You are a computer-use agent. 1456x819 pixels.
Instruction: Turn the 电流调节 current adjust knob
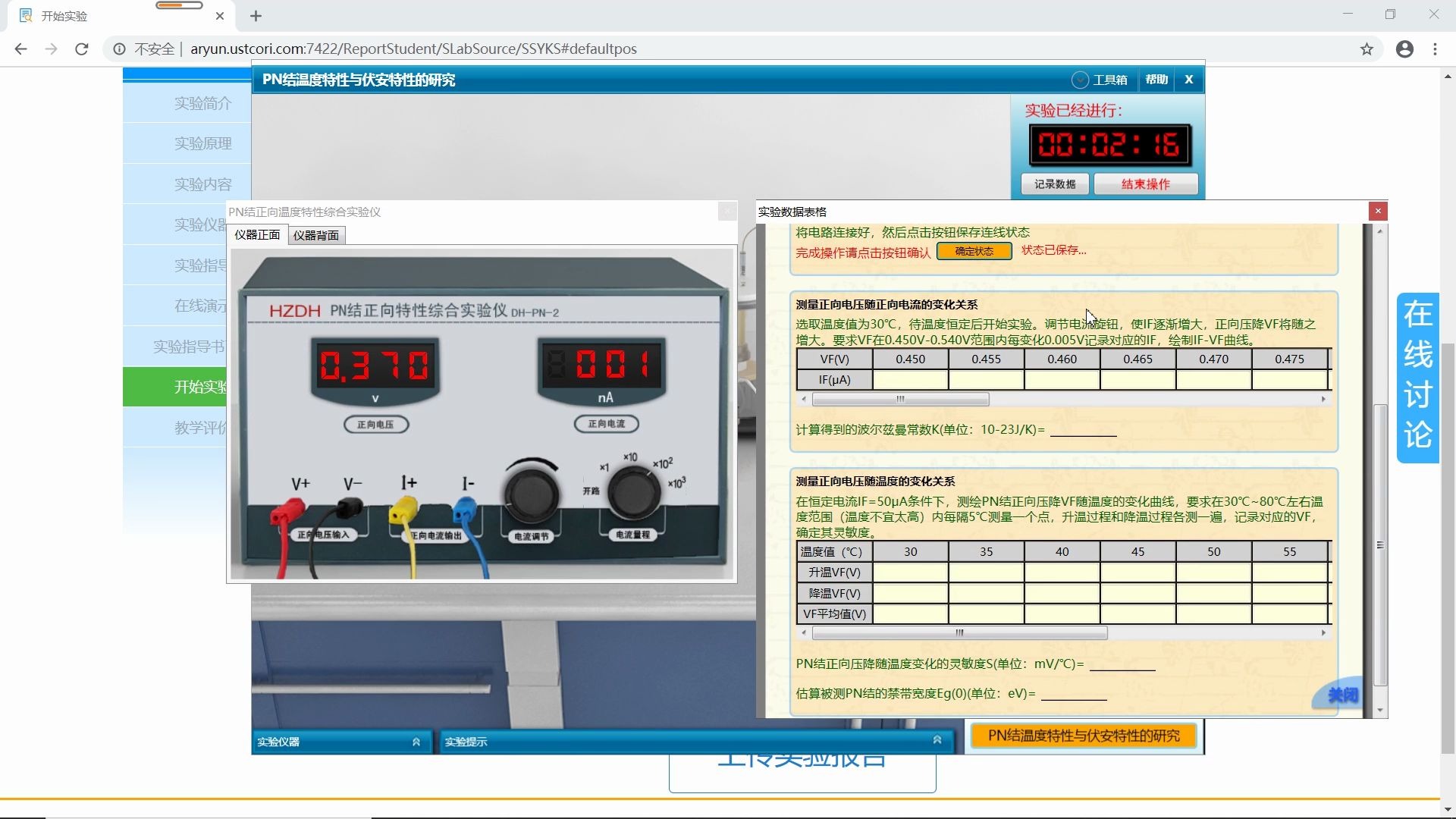coord(531,494)
